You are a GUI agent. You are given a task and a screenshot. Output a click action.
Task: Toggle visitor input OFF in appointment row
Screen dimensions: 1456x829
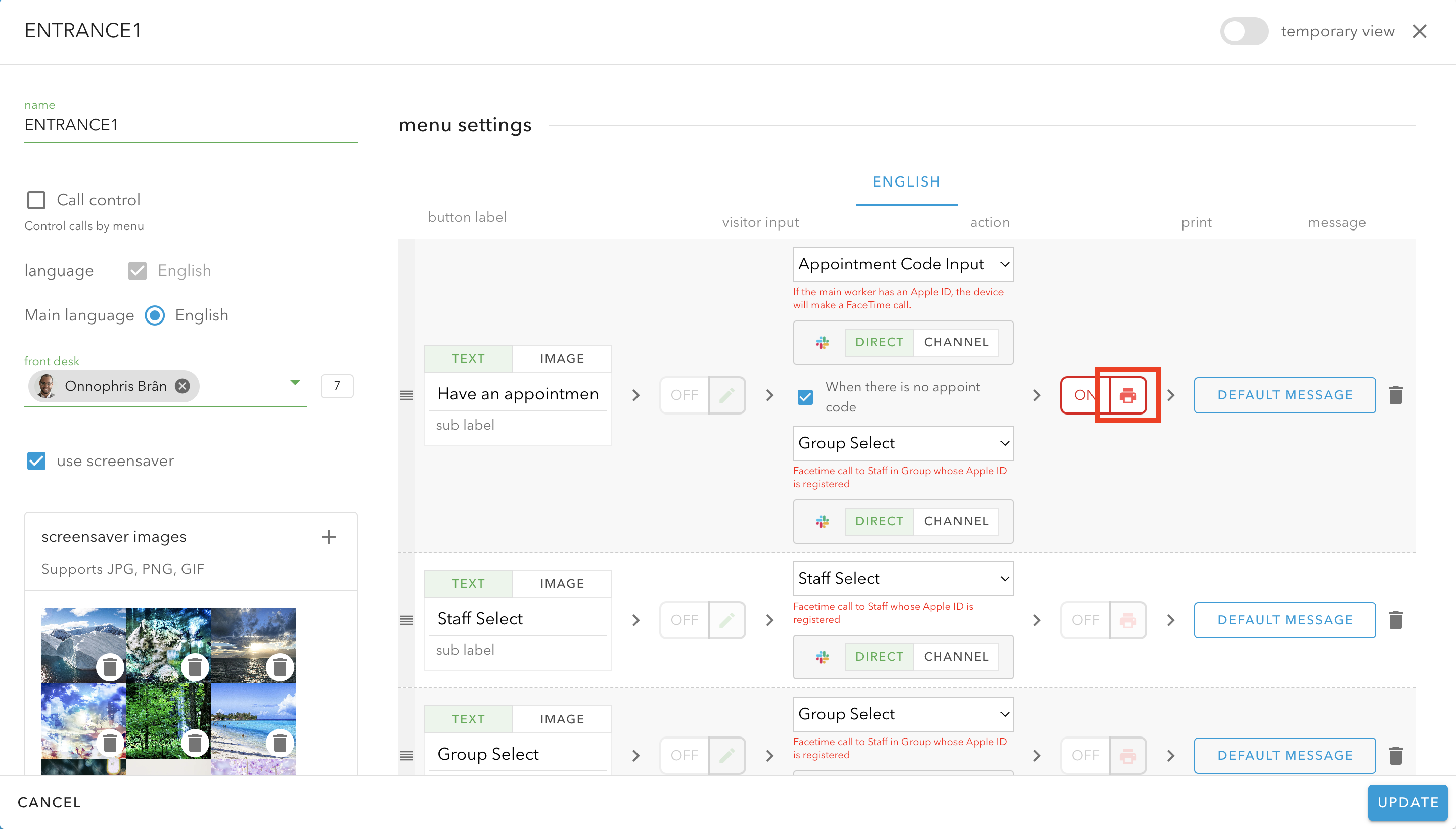click(x=684, y=395)
